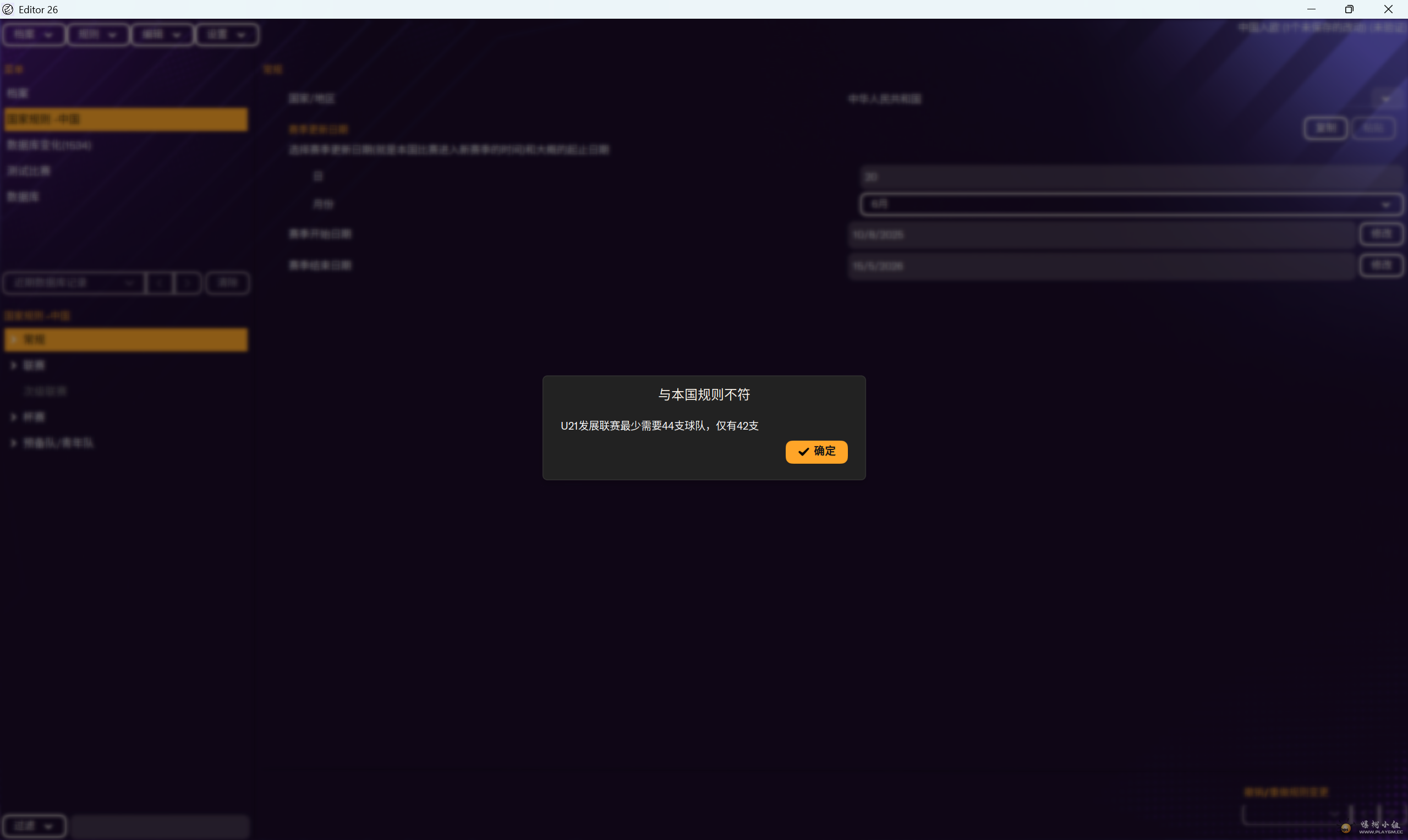Click the minimize icon in title bar

coord(1311,9)
